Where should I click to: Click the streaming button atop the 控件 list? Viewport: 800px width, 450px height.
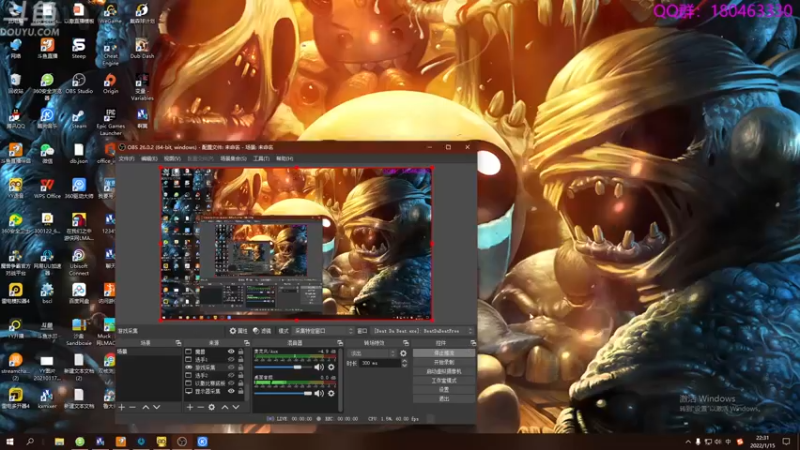tap(444, 353)
